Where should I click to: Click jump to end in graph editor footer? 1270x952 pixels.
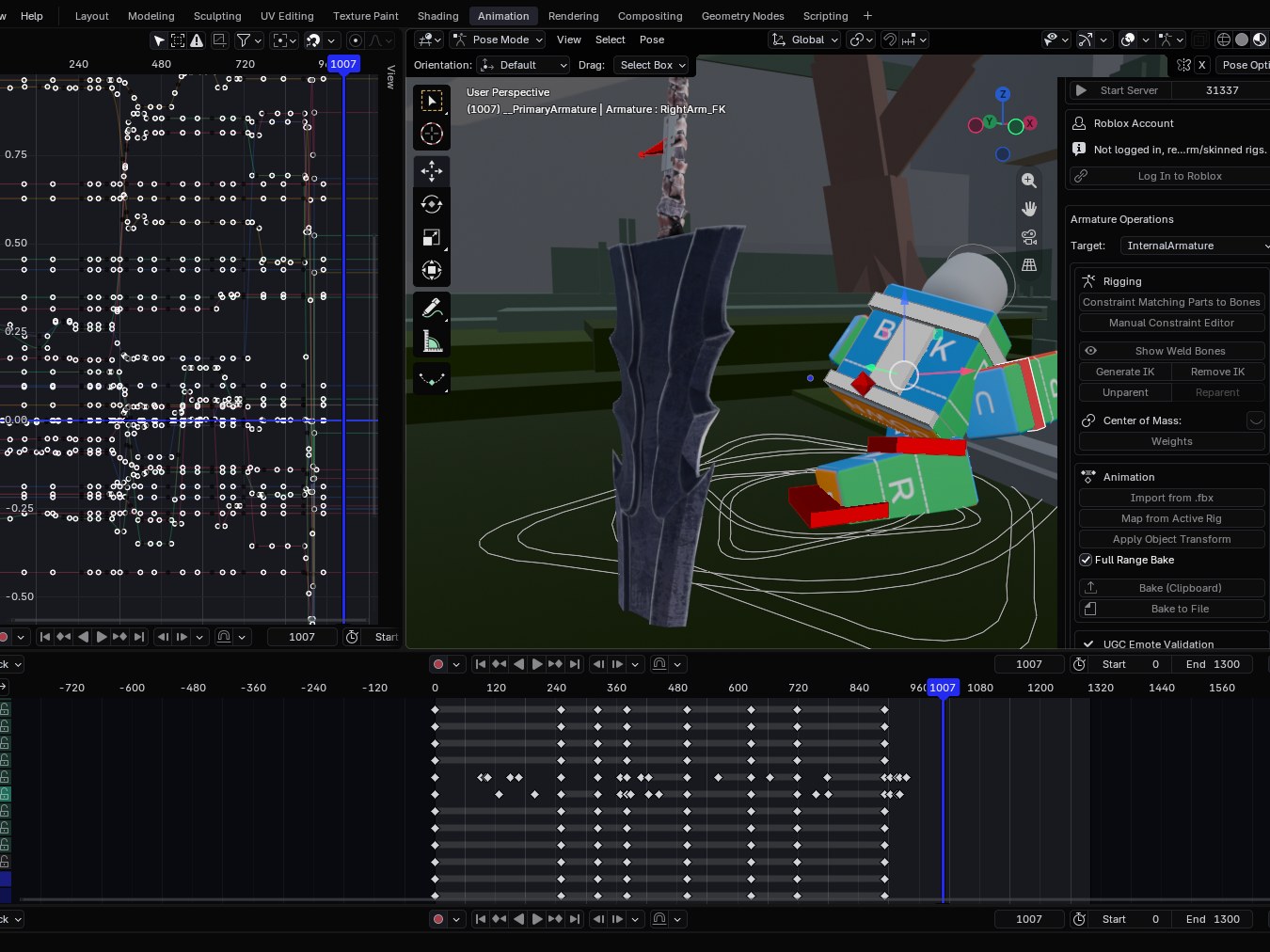click(x=139, y=637)
